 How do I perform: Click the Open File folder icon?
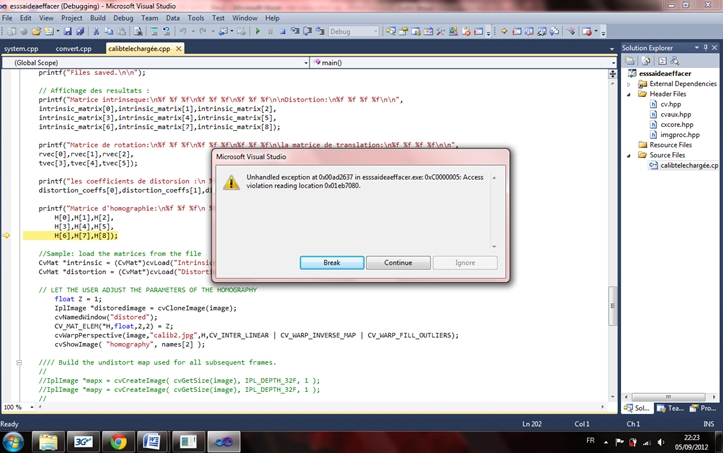[36, 31]
